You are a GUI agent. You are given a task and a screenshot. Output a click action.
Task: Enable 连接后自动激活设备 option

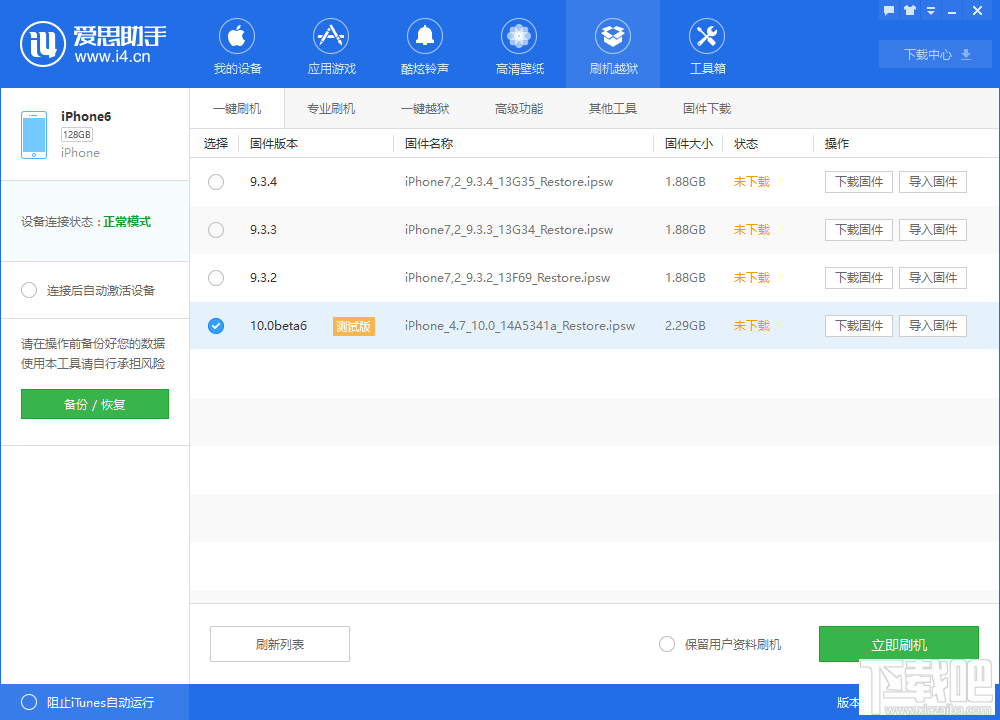(x=29, y=290)
